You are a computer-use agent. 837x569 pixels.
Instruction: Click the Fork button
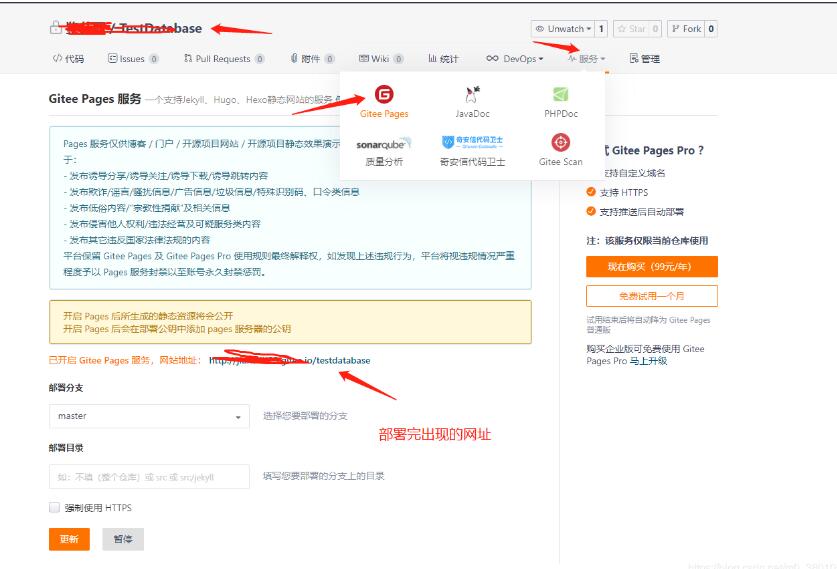click(x=686, y=29)
